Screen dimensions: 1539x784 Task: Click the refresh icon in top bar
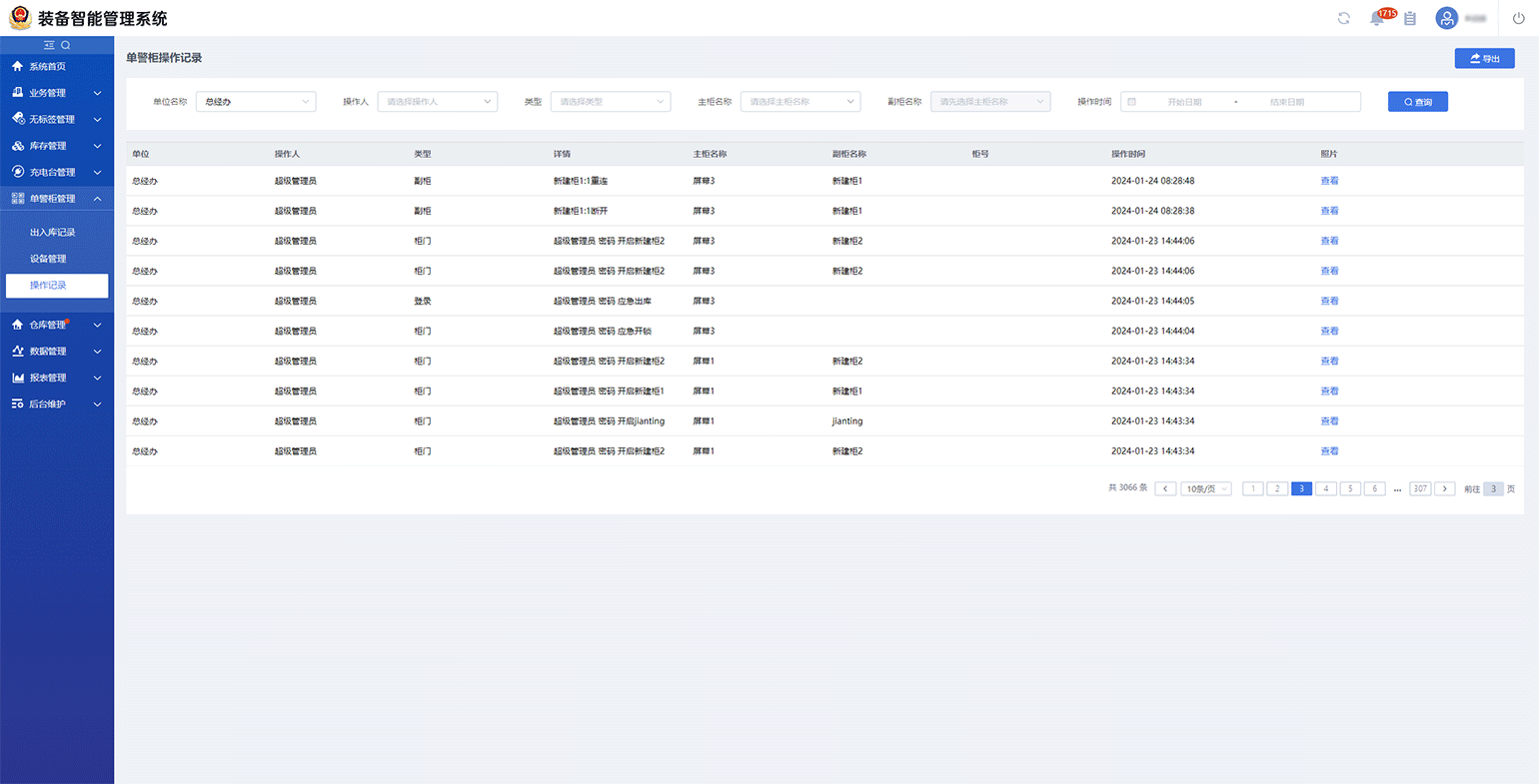(1343, 18)
